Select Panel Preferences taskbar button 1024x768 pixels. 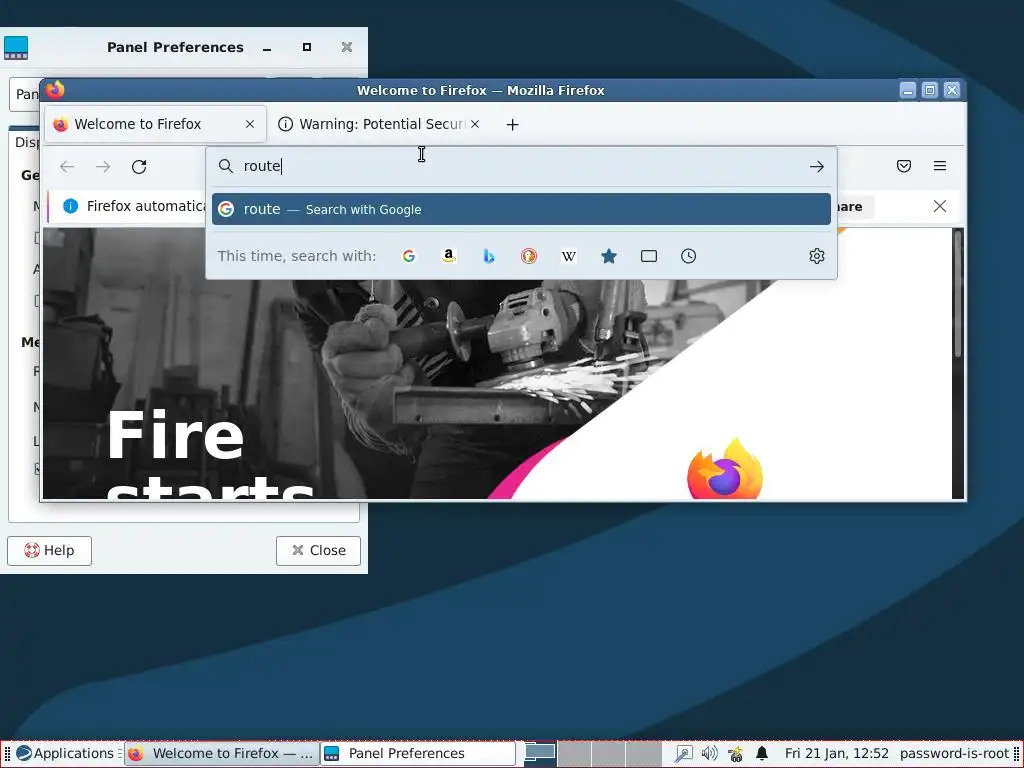coord(418,754)
